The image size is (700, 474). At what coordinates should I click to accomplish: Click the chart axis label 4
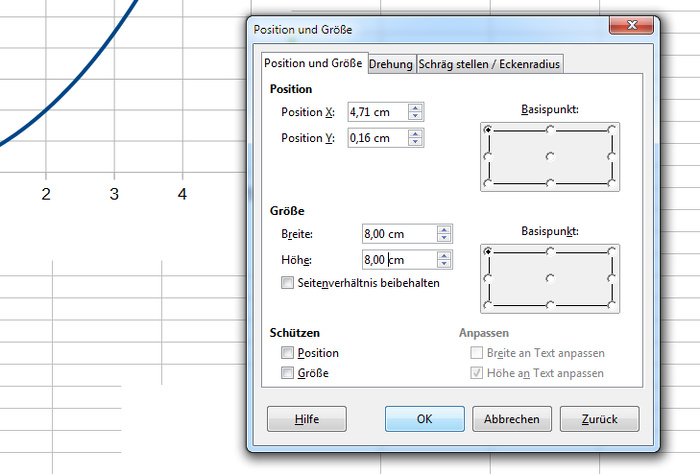click(182, 194)
